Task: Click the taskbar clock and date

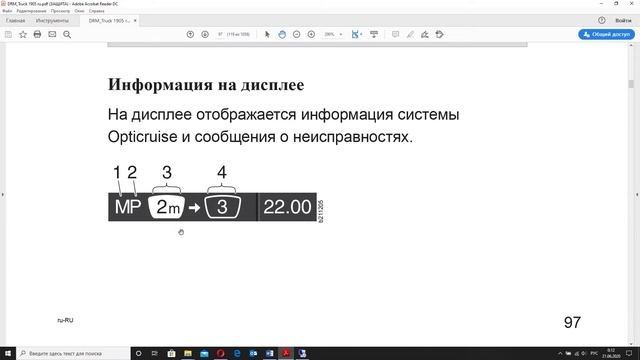Action: (x=611, y=353)
